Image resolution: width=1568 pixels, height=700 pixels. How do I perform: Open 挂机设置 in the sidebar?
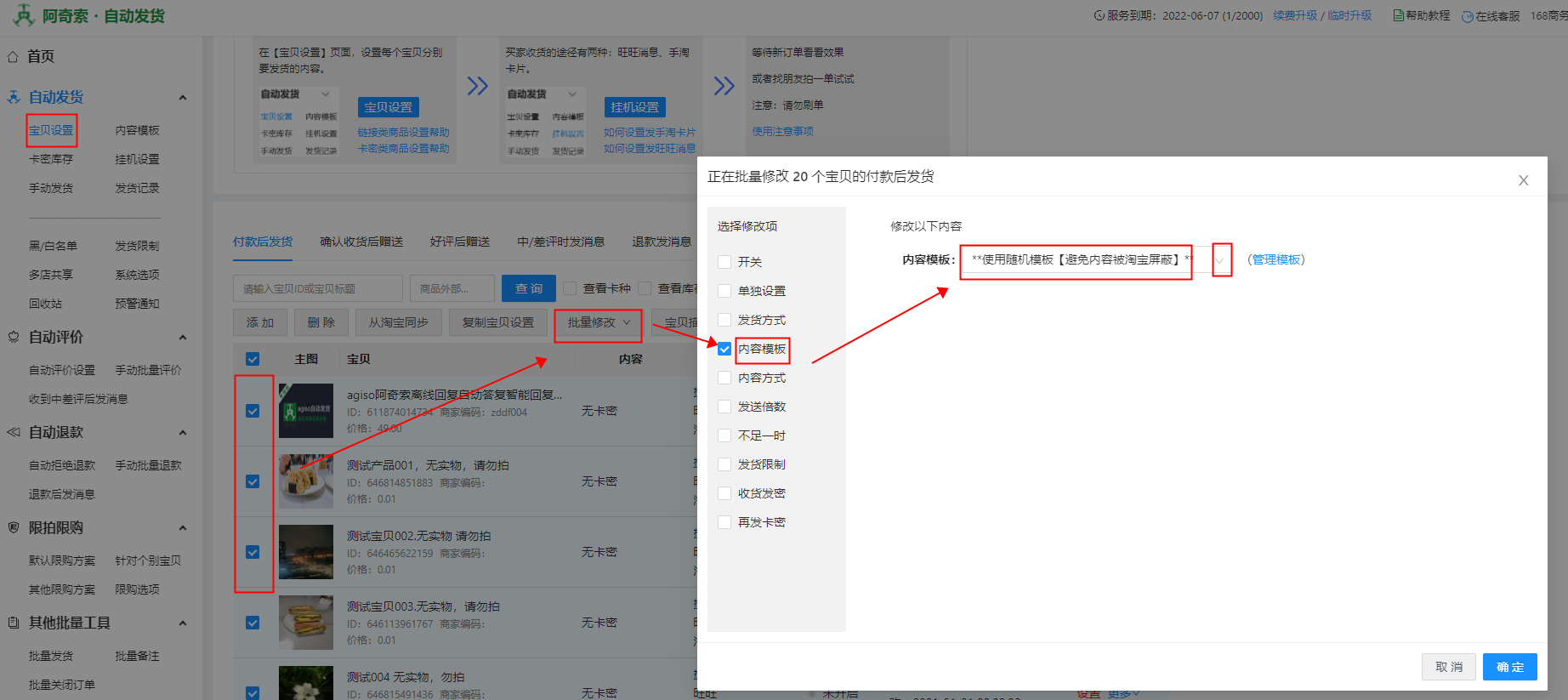tap(138, 159)
